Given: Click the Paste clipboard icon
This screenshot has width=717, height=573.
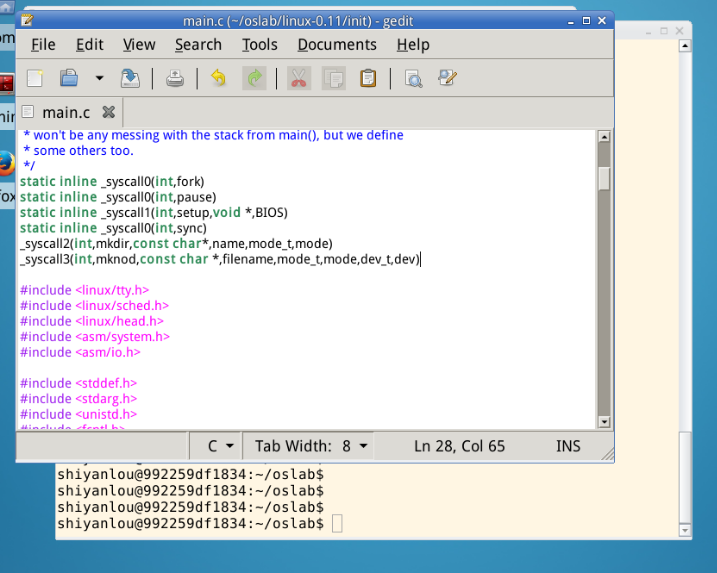Looking at the screenshot, I should (368, 78).
